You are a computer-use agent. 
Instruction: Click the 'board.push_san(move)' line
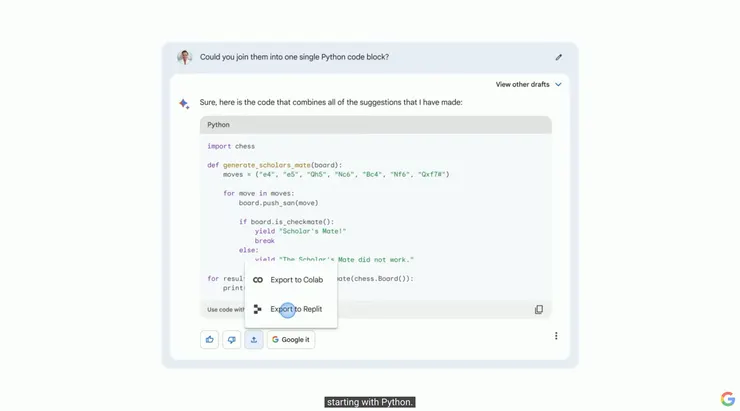(278, 203)
